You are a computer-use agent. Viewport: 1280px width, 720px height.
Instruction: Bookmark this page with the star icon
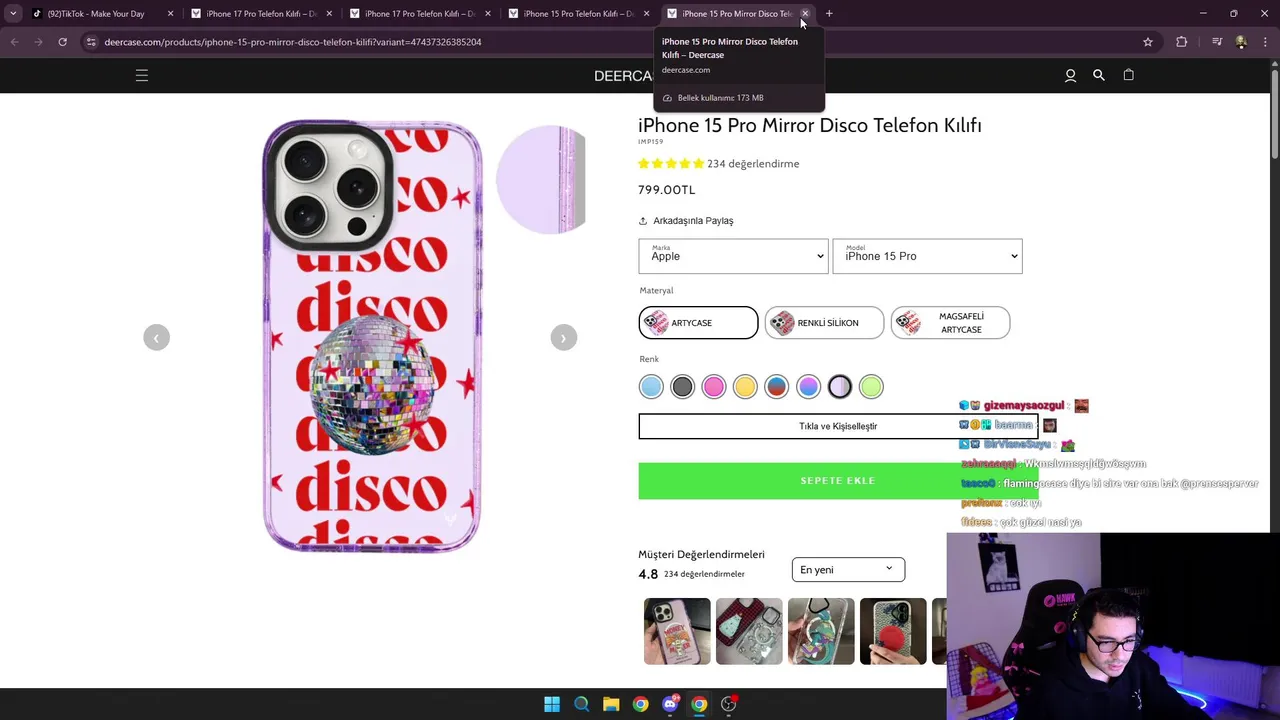(1148, 42)
